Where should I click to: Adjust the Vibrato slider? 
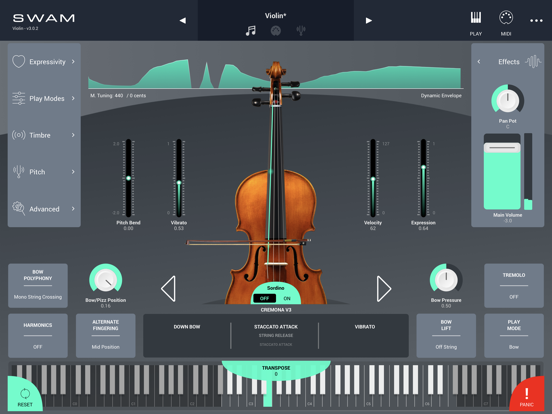click(x=179, y=178)
